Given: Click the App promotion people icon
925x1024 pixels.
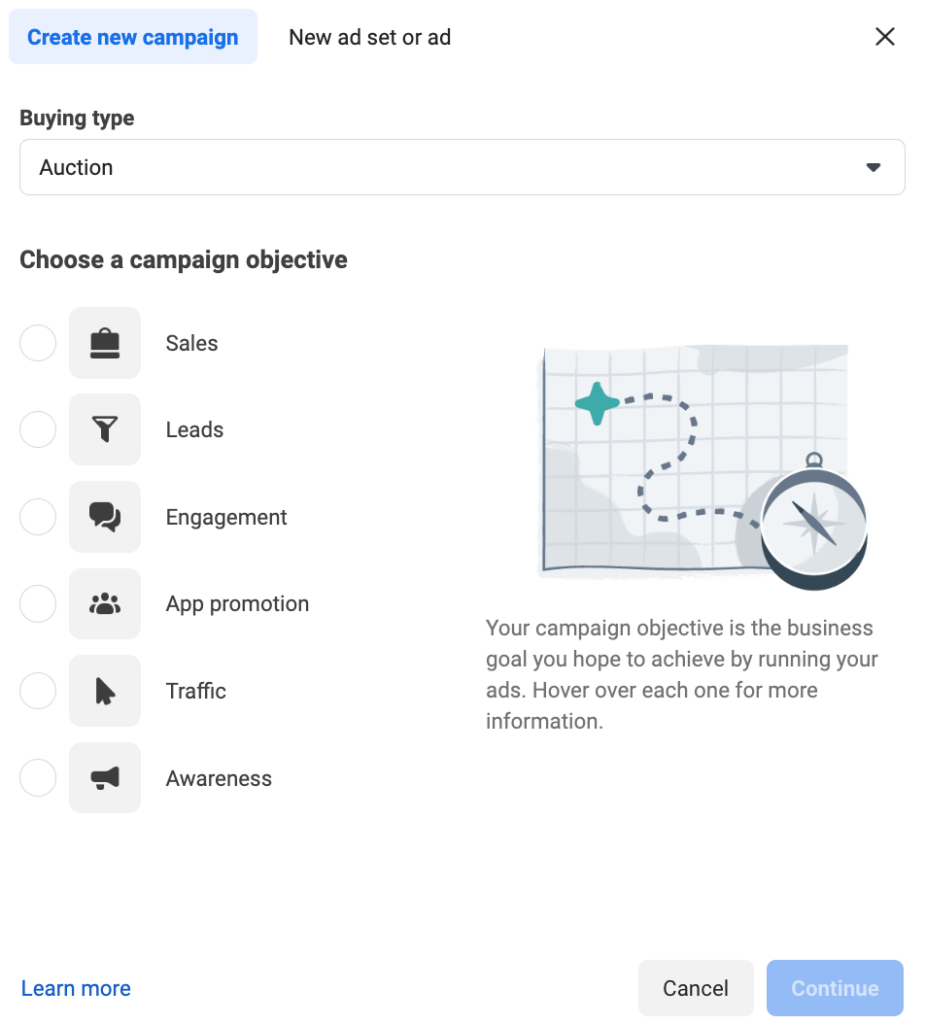Looking at the screenshot, I should pyautogui.click(x=105, y=604).
